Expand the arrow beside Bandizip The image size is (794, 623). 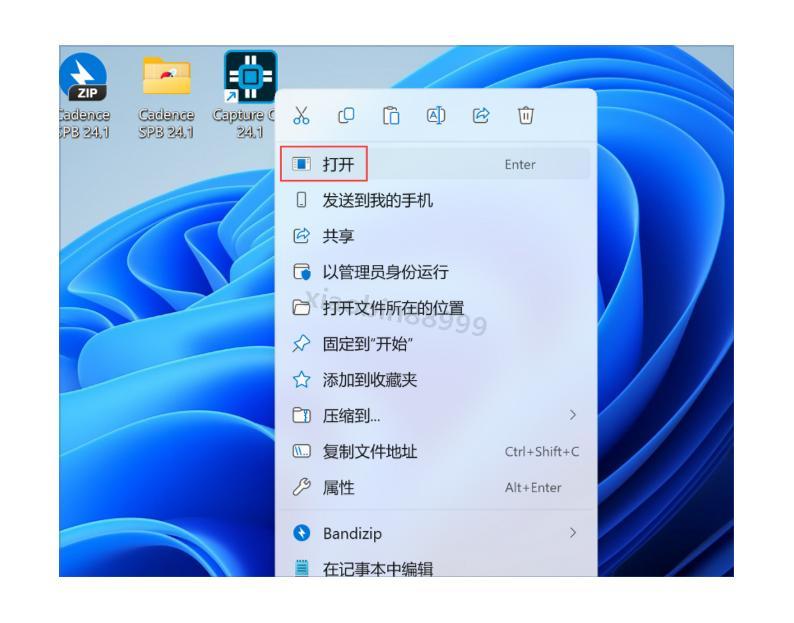(x=573, y=532)
